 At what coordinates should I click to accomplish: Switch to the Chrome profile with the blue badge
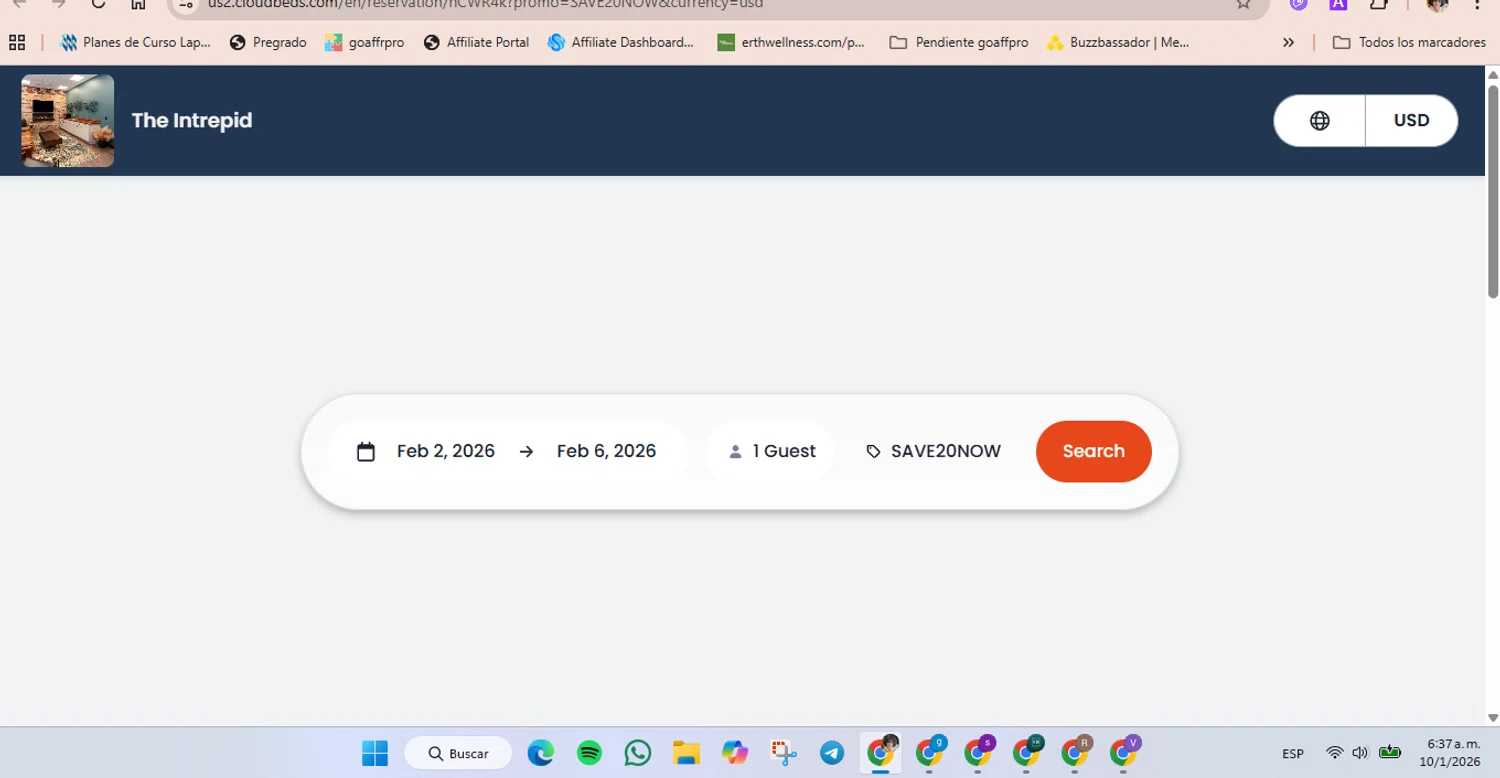pyautogui.click(x=930, y=753)
